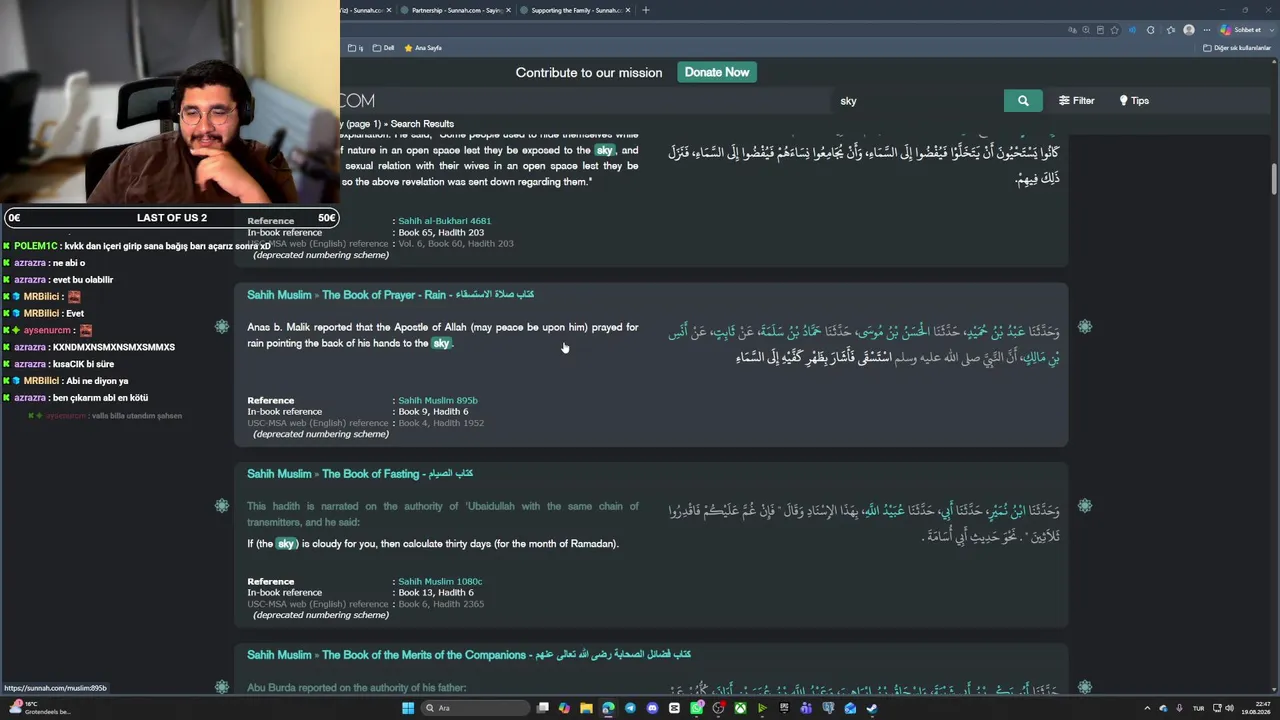Viewport: 1280px width, 720px height.
Task: Open Microsoft Teams from the taskbar
Action: click(806, 708)
